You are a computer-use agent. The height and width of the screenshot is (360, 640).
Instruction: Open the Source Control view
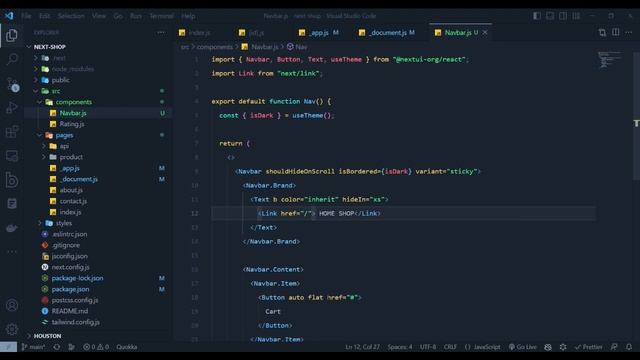click(x=12, y=84)
